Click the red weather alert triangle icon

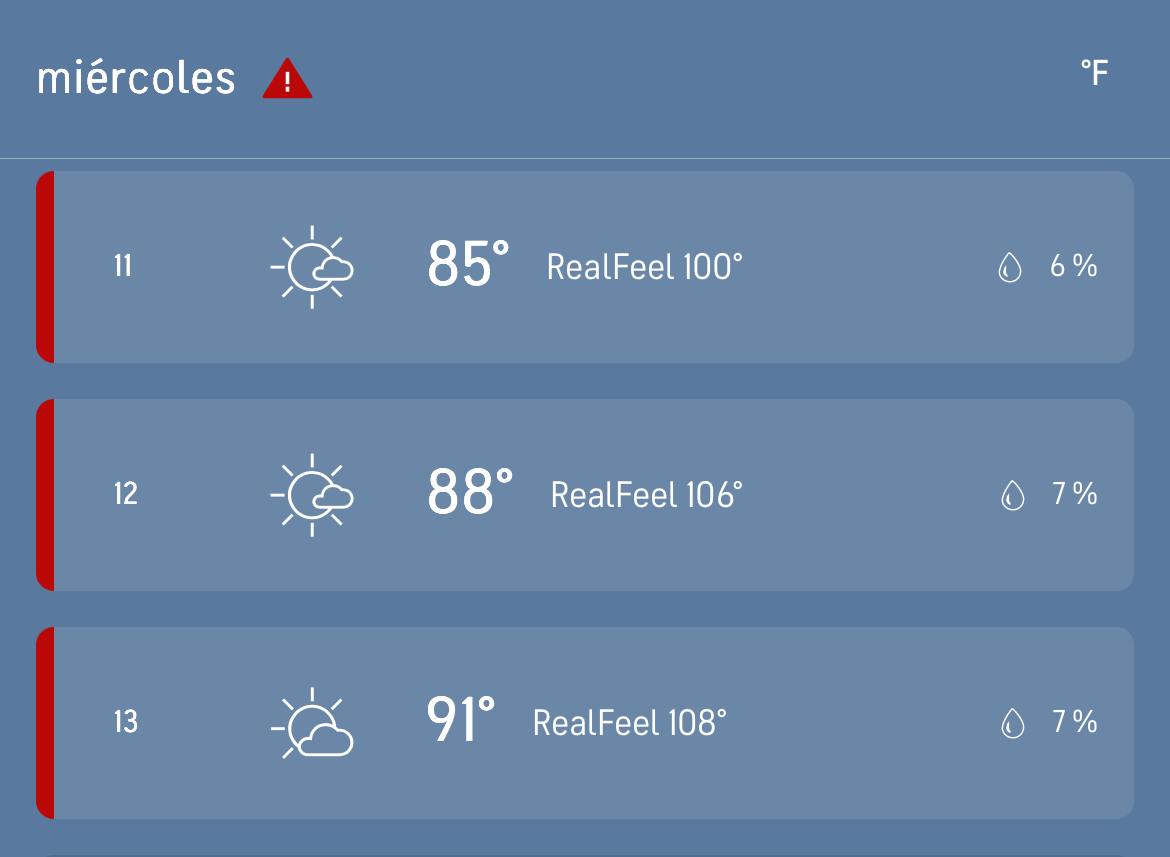pyautogui.click(x=287, y=80)
